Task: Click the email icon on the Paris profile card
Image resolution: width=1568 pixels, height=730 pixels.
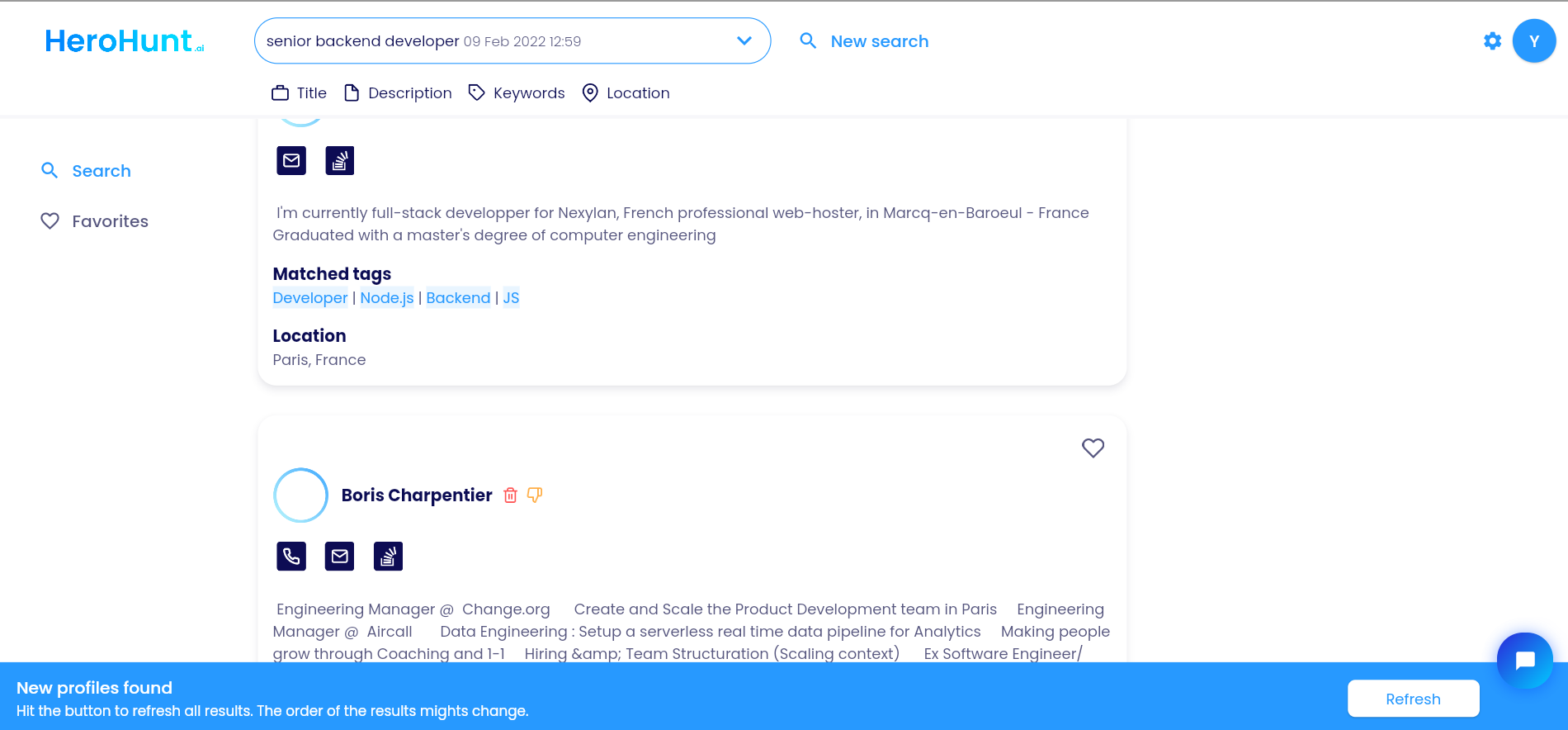Action: tap(291, 161)
